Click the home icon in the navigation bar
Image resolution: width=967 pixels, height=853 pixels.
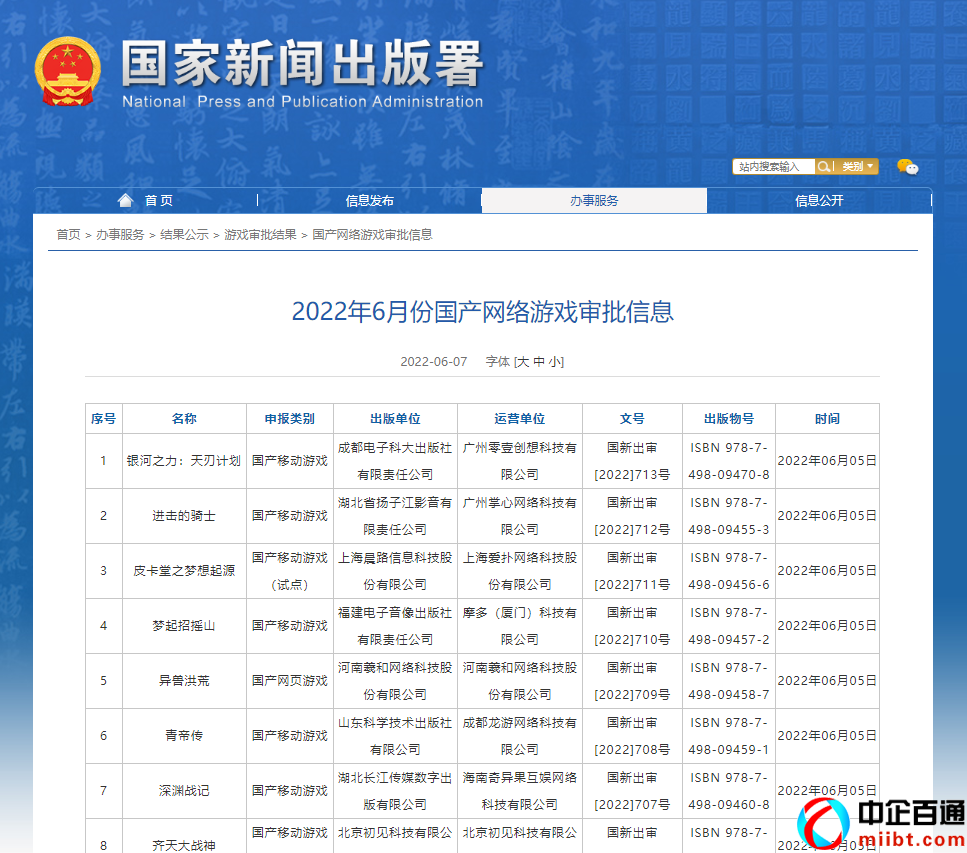pos(124,199)
